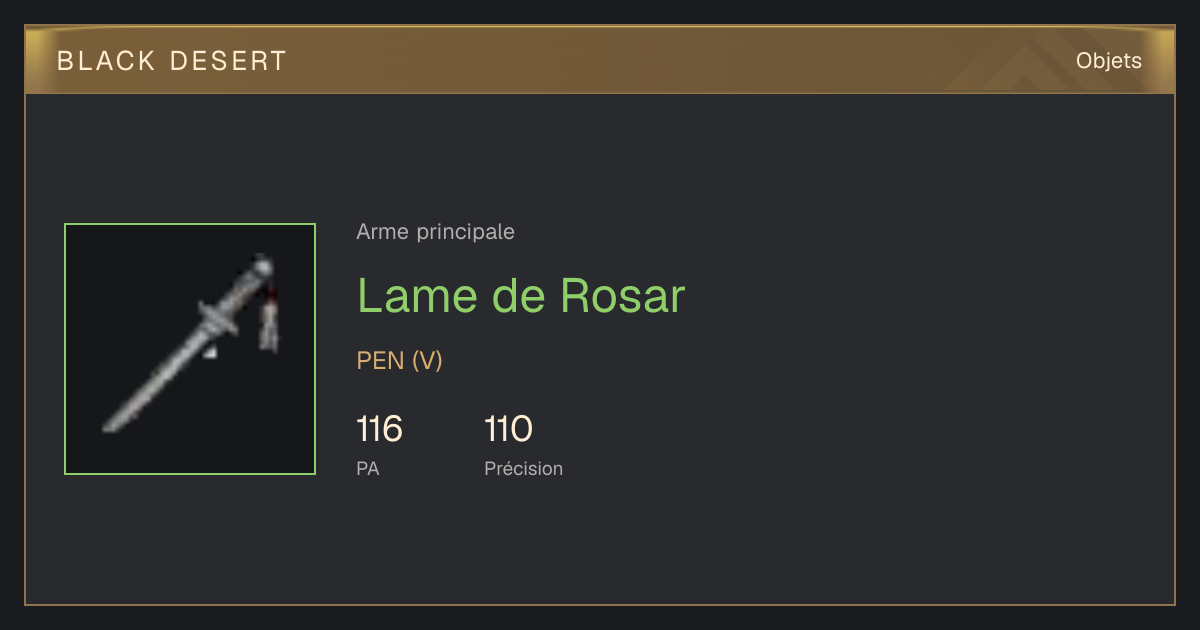Click the Rosar blade item icon
Viewport: 1200px width, 630px height.
pyautogui.click(x=190, y=349)
